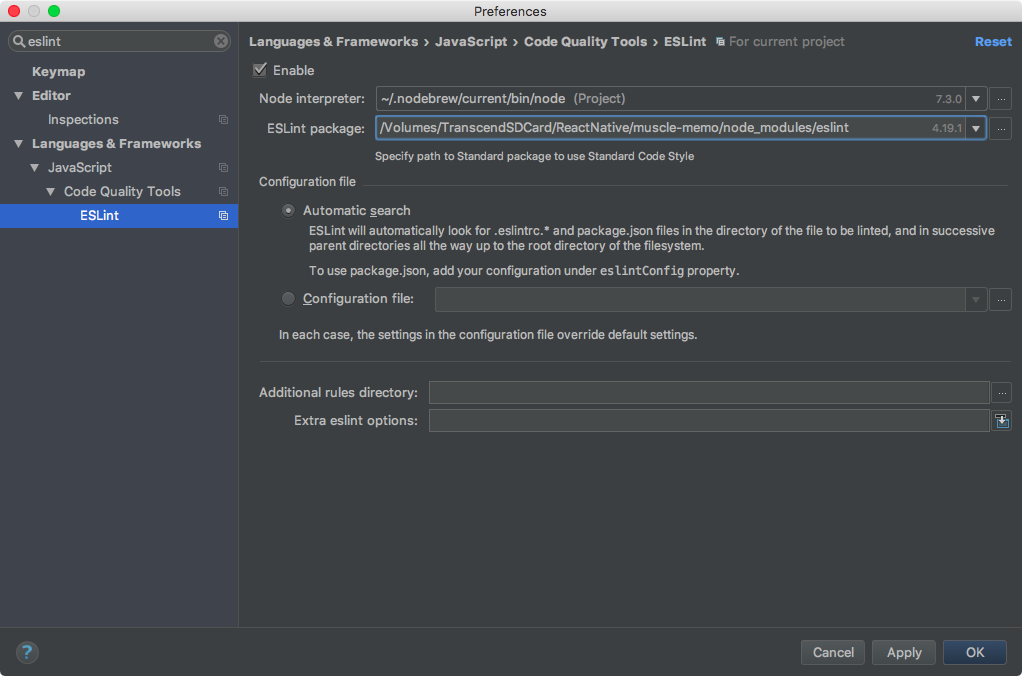Select Keymap in settings tree
The width and height of the screenshot is (1022, 676).
[59, 72]
